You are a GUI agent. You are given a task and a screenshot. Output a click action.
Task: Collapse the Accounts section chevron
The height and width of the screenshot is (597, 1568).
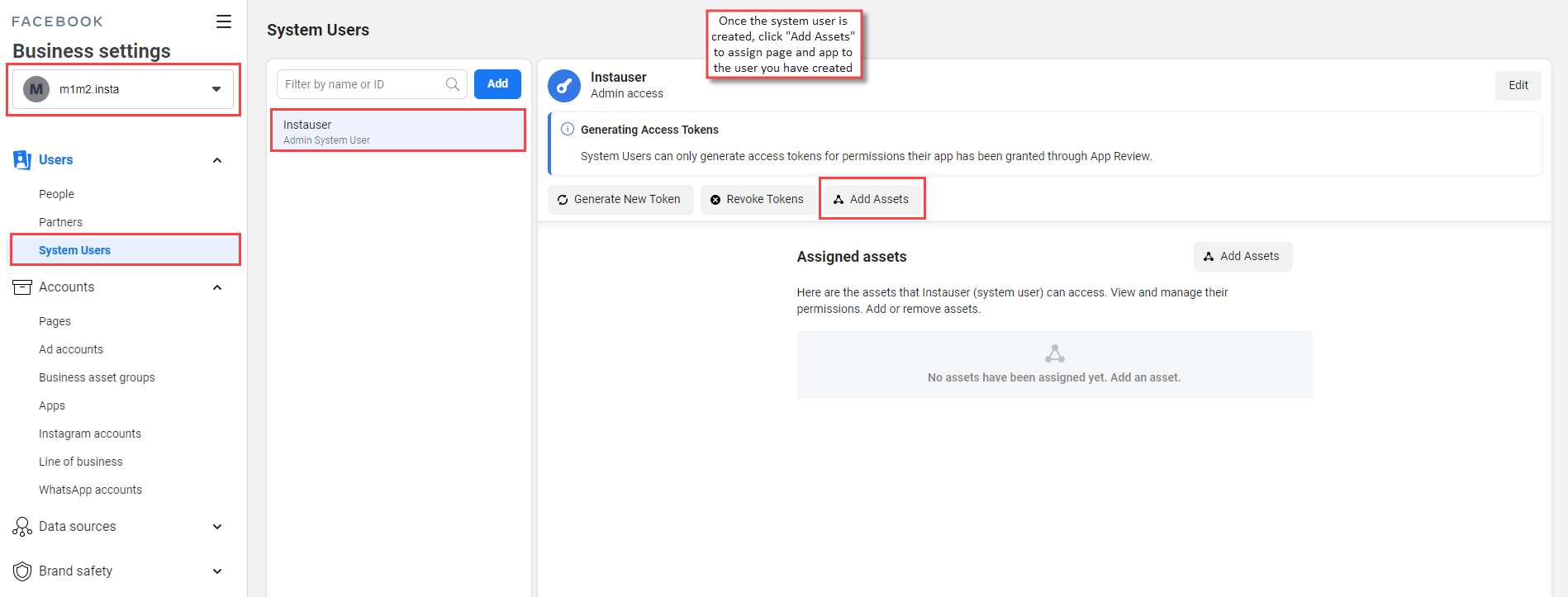click(217, 287)
